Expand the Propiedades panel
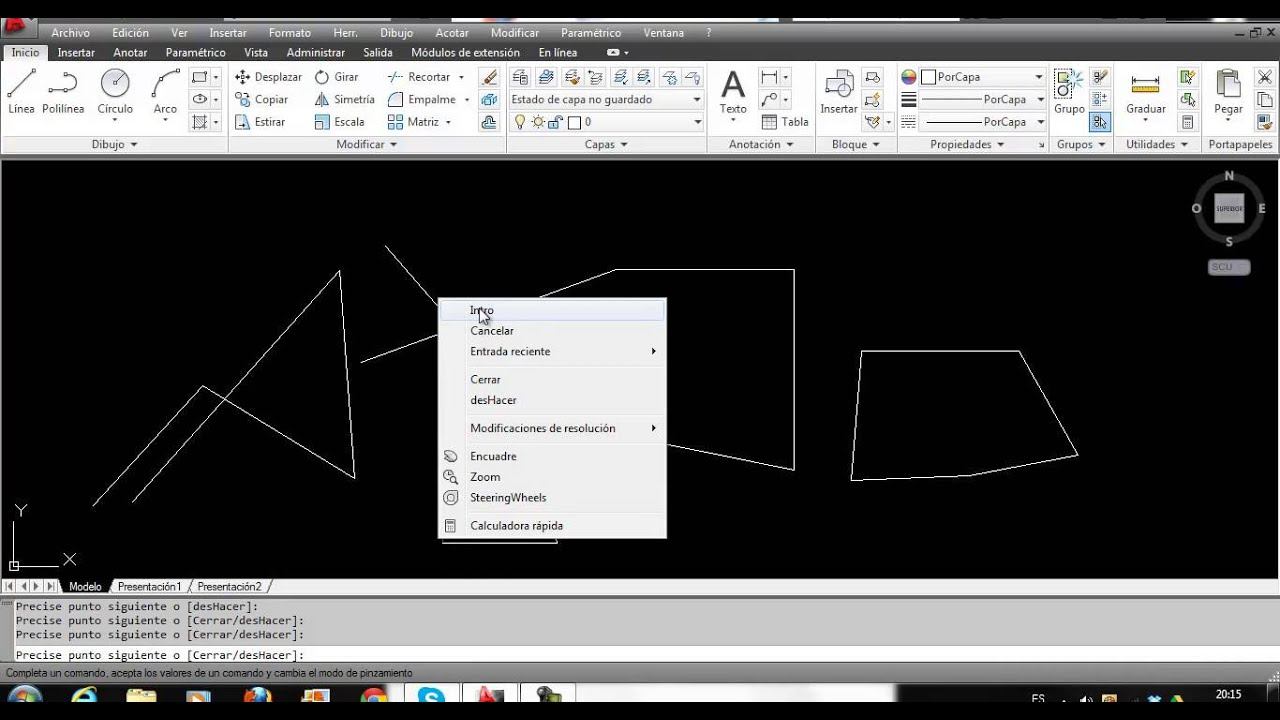 [967, 145]
